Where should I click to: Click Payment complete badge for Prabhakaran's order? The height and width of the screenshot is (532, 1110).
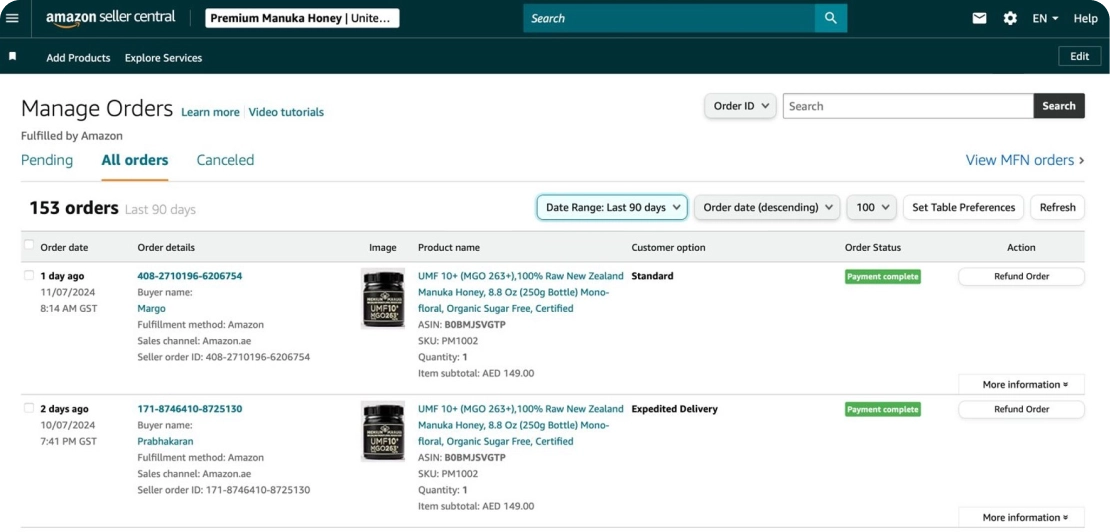pyautogui.click(x=883, y=409)
